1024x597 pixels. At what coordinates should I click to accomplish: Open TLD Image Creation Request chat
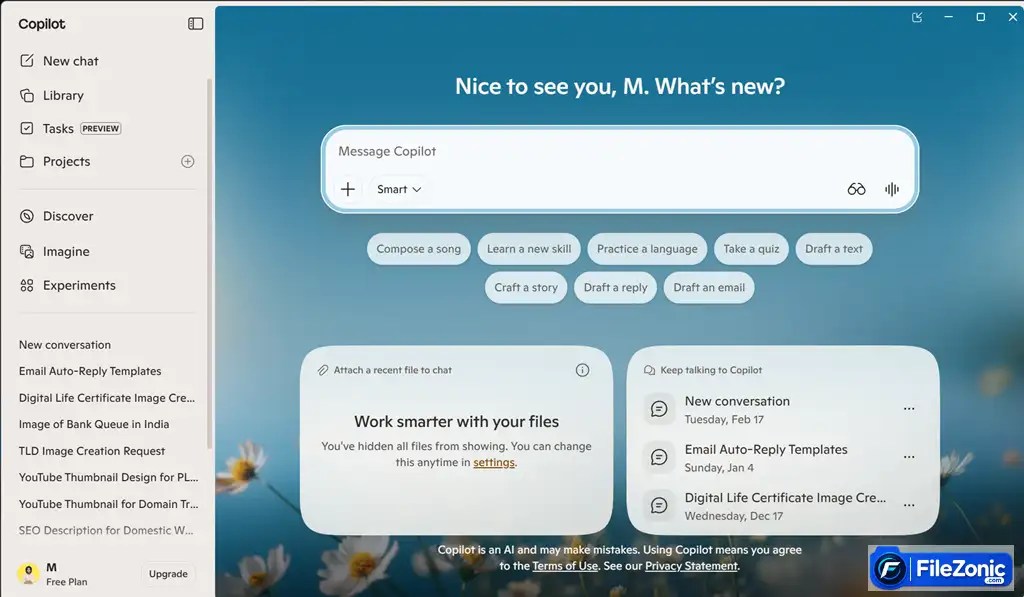[91, 451]
